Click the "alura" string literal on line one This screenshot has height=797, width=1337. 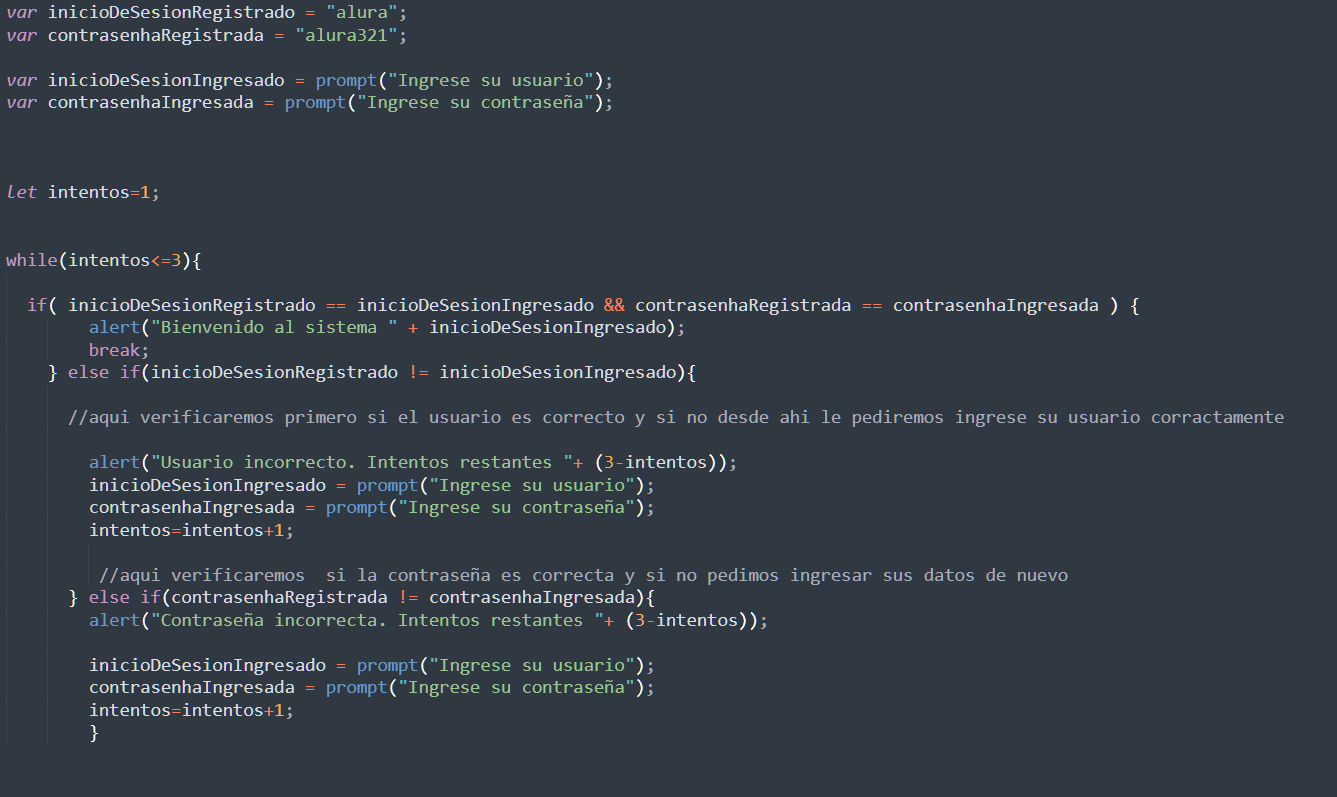pos(363,13)
